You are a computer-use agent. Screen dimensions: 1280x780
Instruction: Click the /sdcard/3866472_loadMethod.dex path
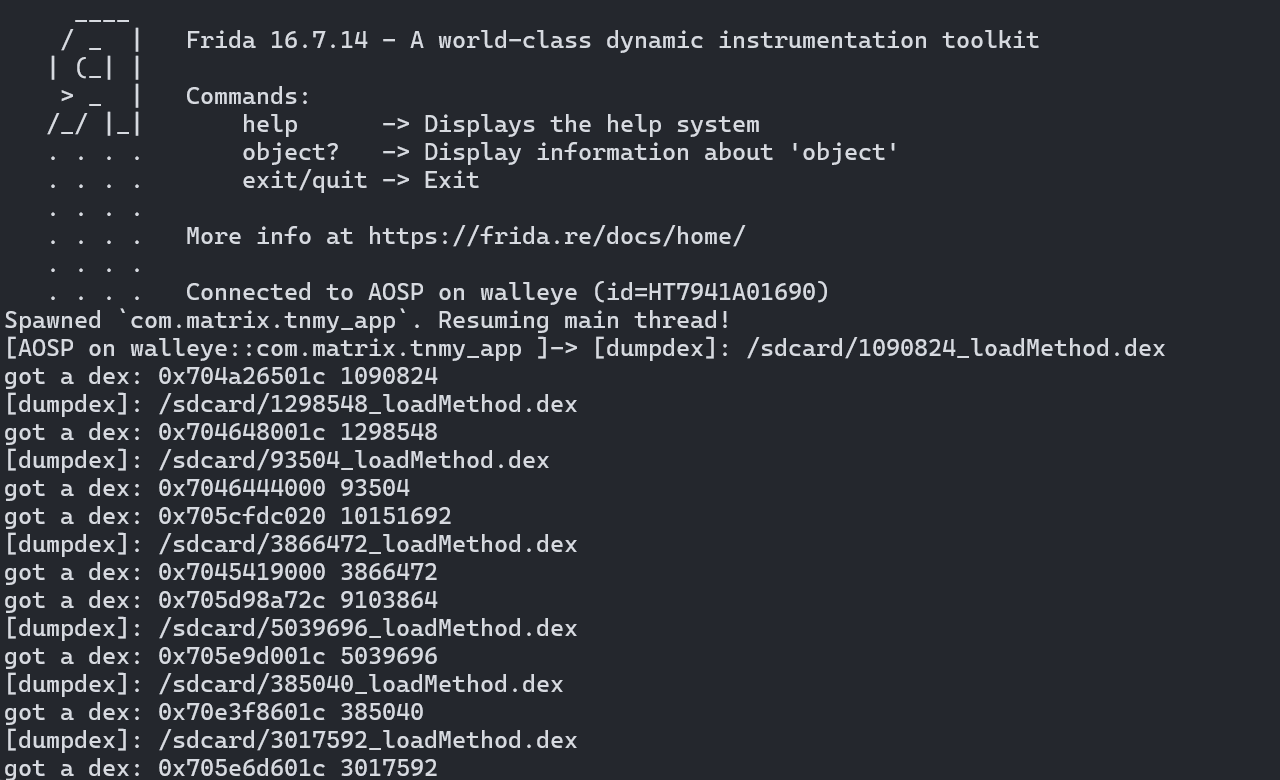tap(368, 544)
